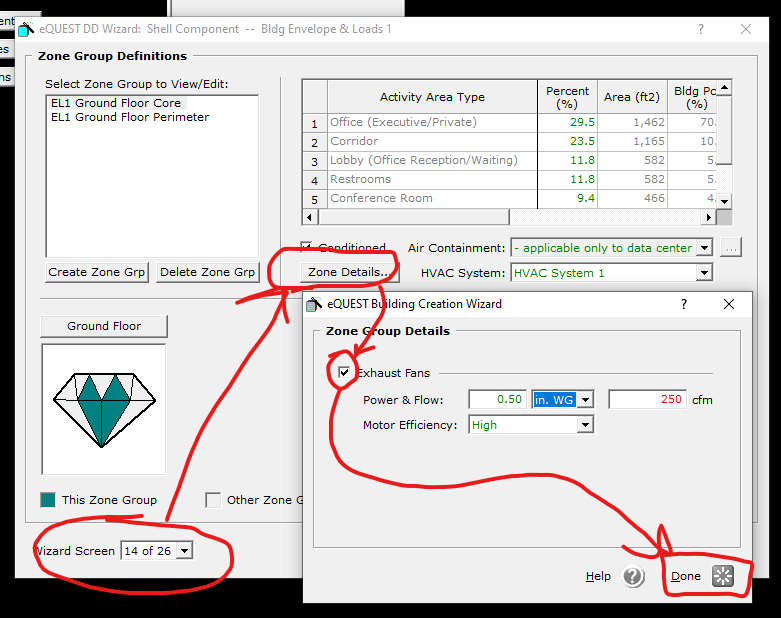Click the table horizontal scroll right arrow

click(708, 217)
